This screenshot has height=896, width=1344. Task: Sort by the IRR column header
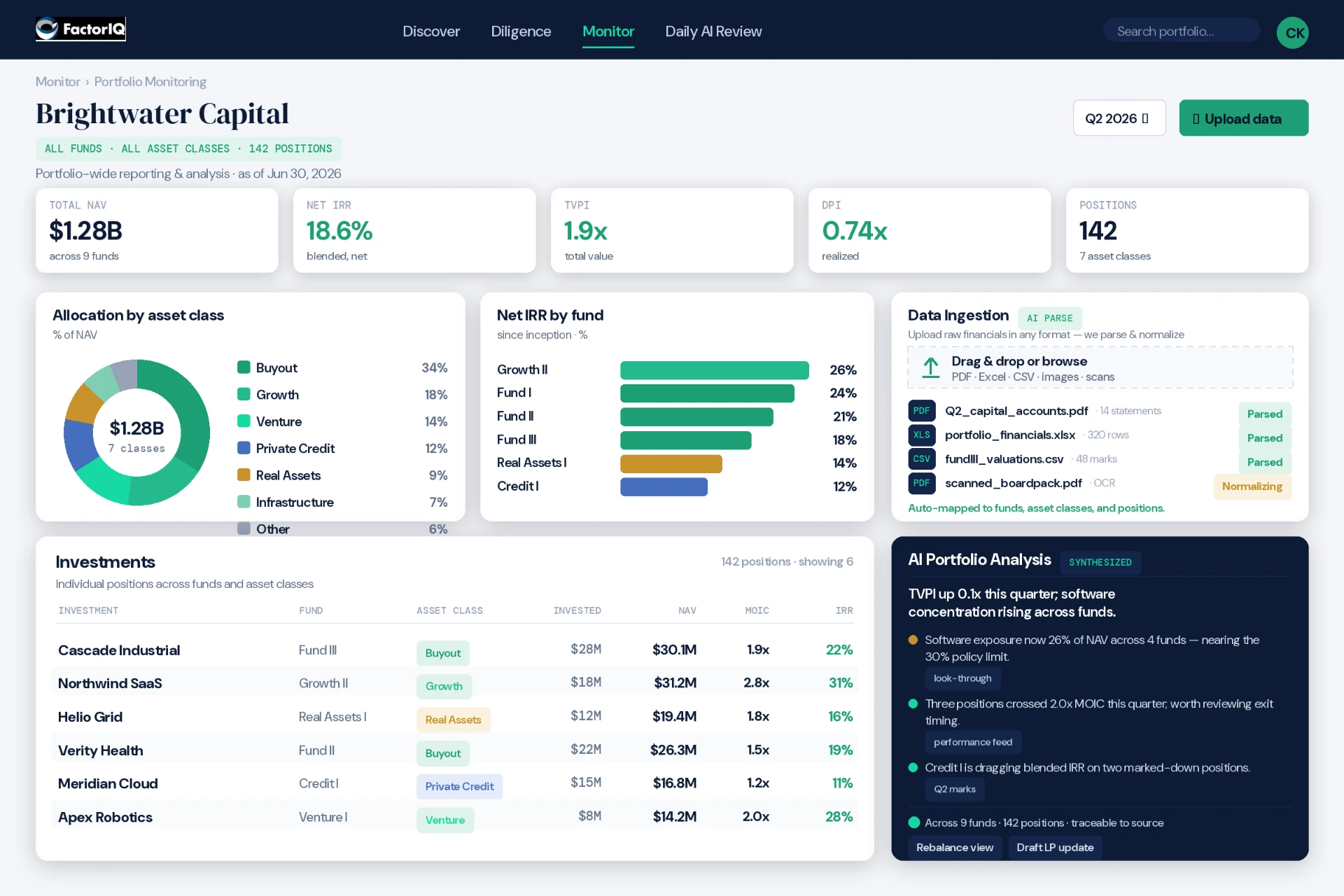click(844, 610)
